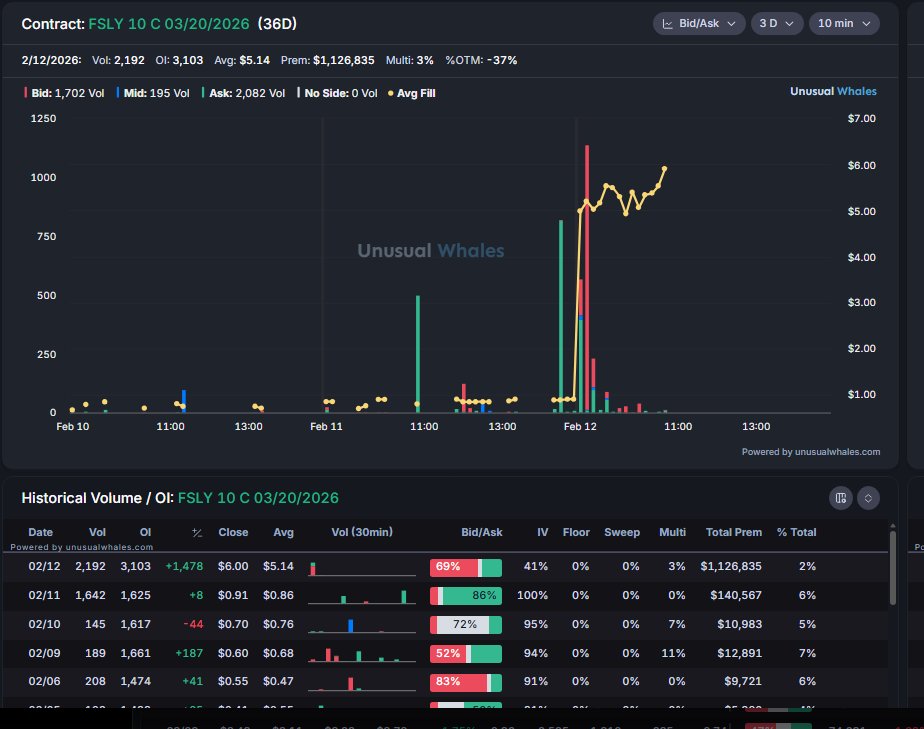Toggle the Mid volume legend series
This screenshot has height=729, width=924.
tap(152, 93)
